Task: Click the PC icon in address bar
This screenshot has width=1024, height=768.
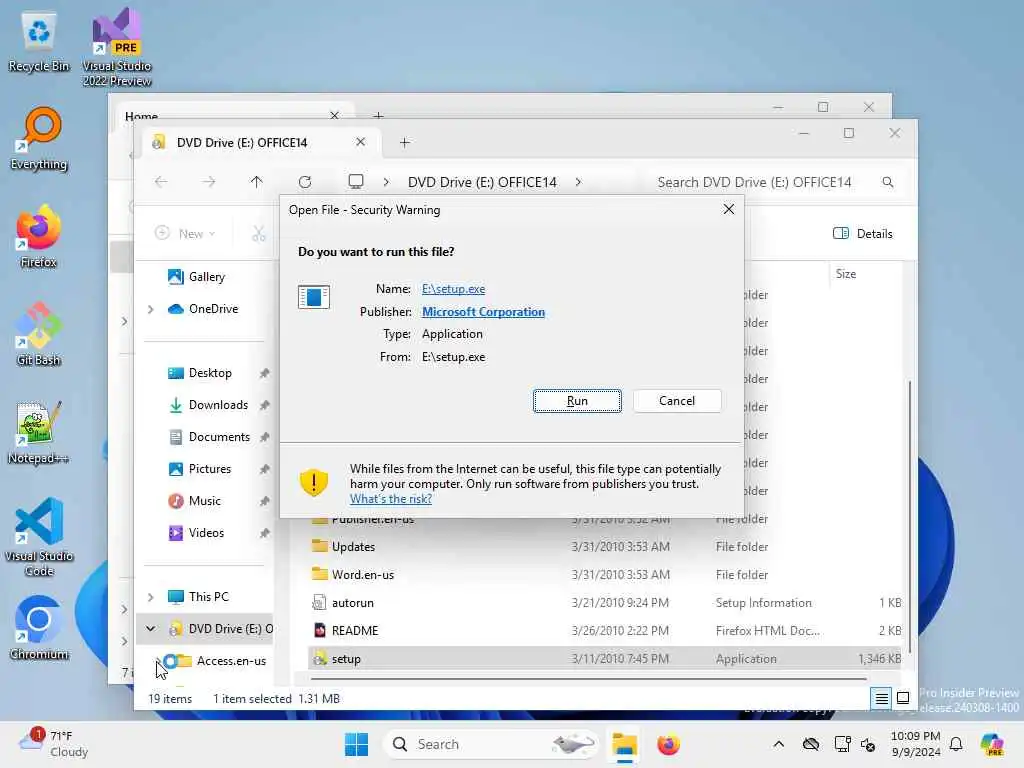Action: (356, 182)
